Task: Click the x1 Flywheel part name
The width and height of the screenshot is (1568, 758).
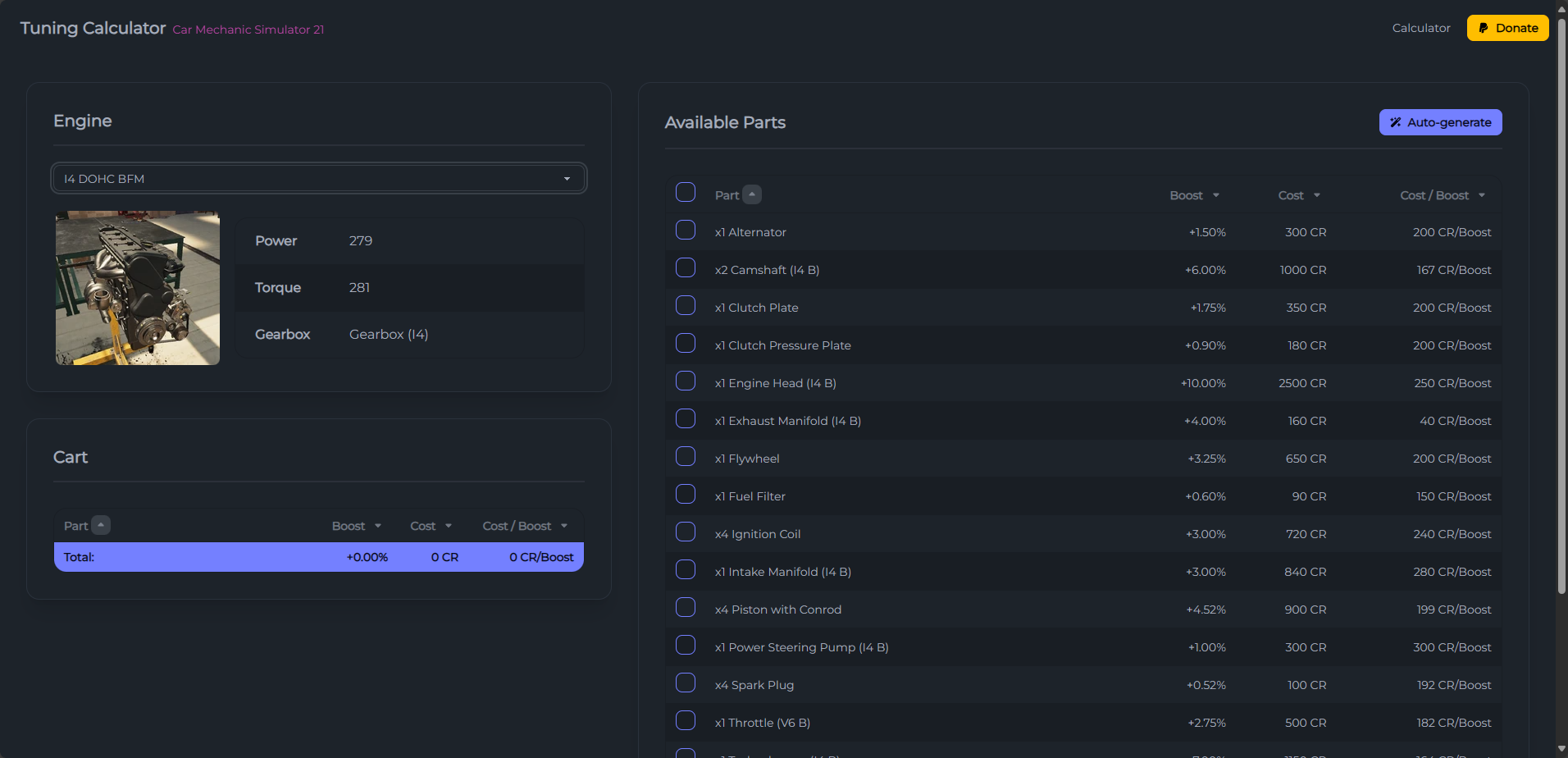Action: tap(747, 459)
